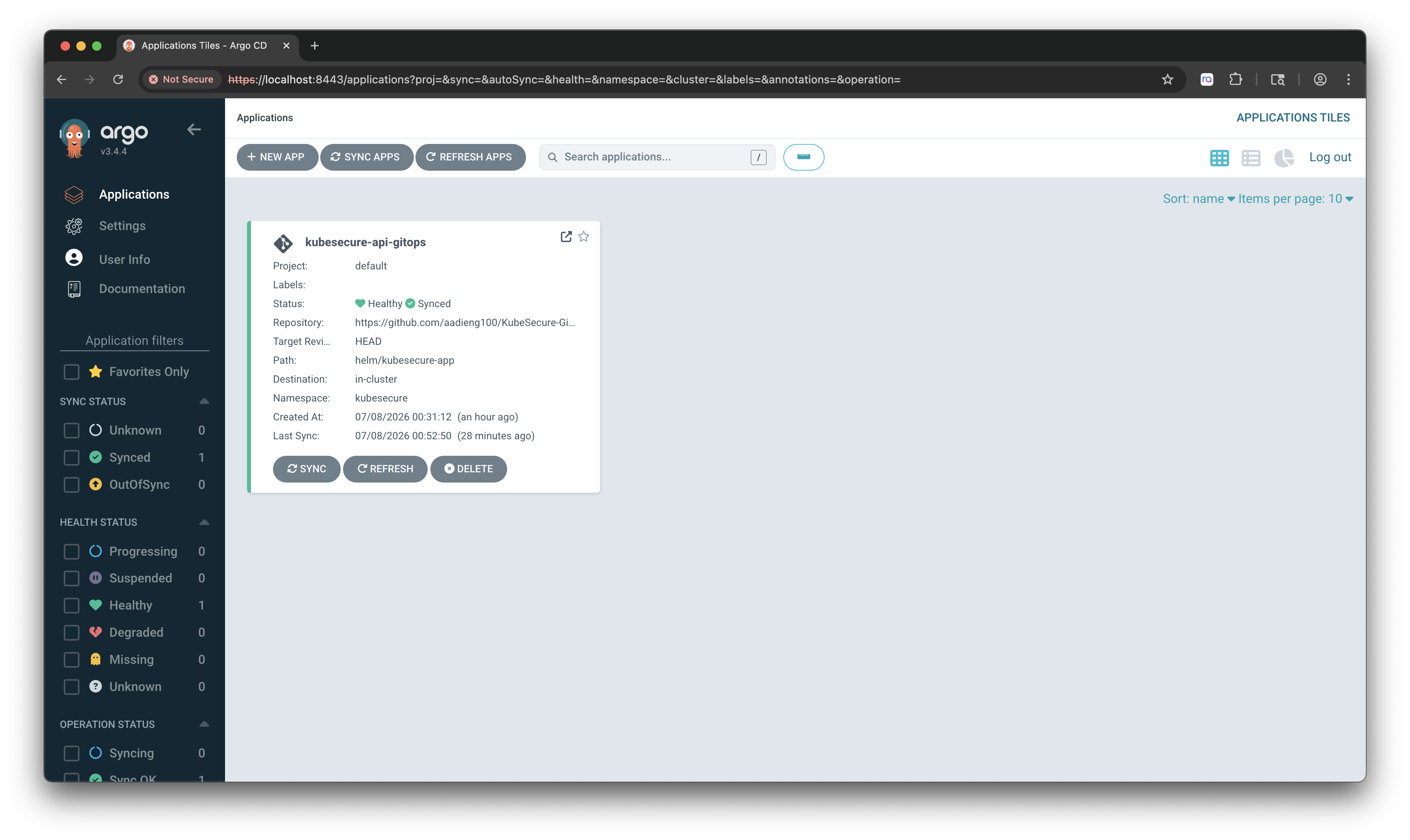Screen dimensions: 1410x840
Task: Favorite kubesecure-api-gitops with the star icon
Action: [584, 237]
